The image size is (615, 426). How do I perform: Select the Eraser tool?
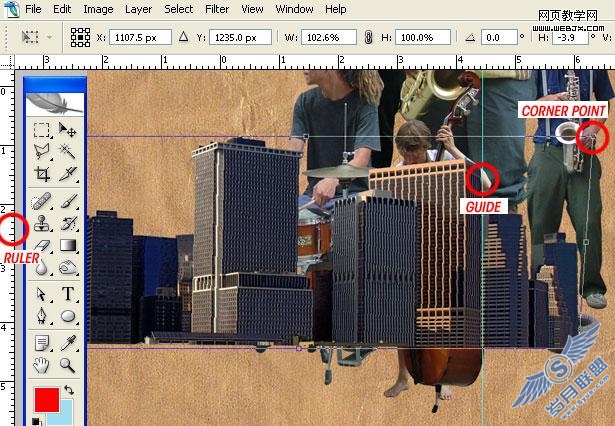42,246
